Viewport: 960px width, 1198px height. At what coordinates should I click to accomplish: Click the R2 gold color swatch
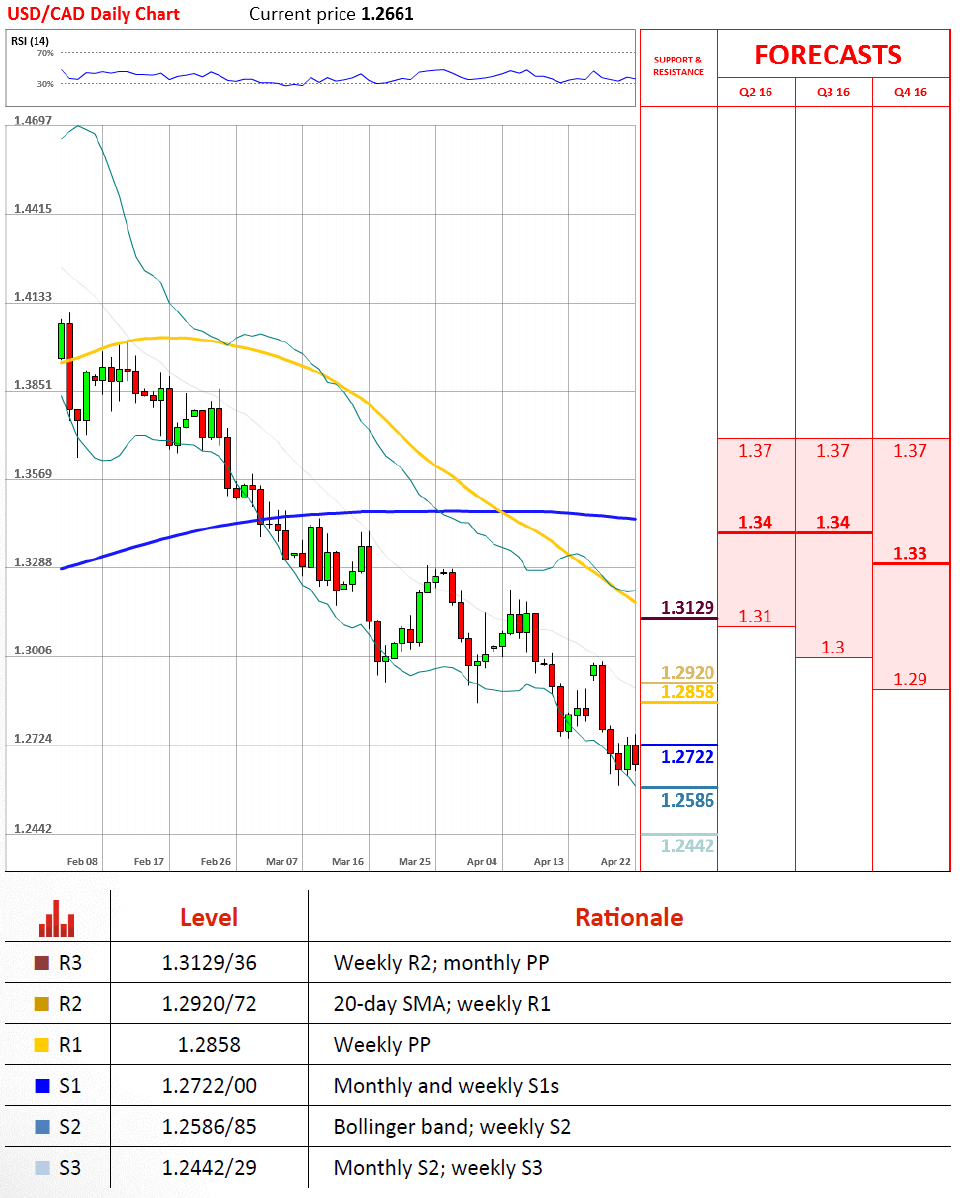(x=42, y=1004)
